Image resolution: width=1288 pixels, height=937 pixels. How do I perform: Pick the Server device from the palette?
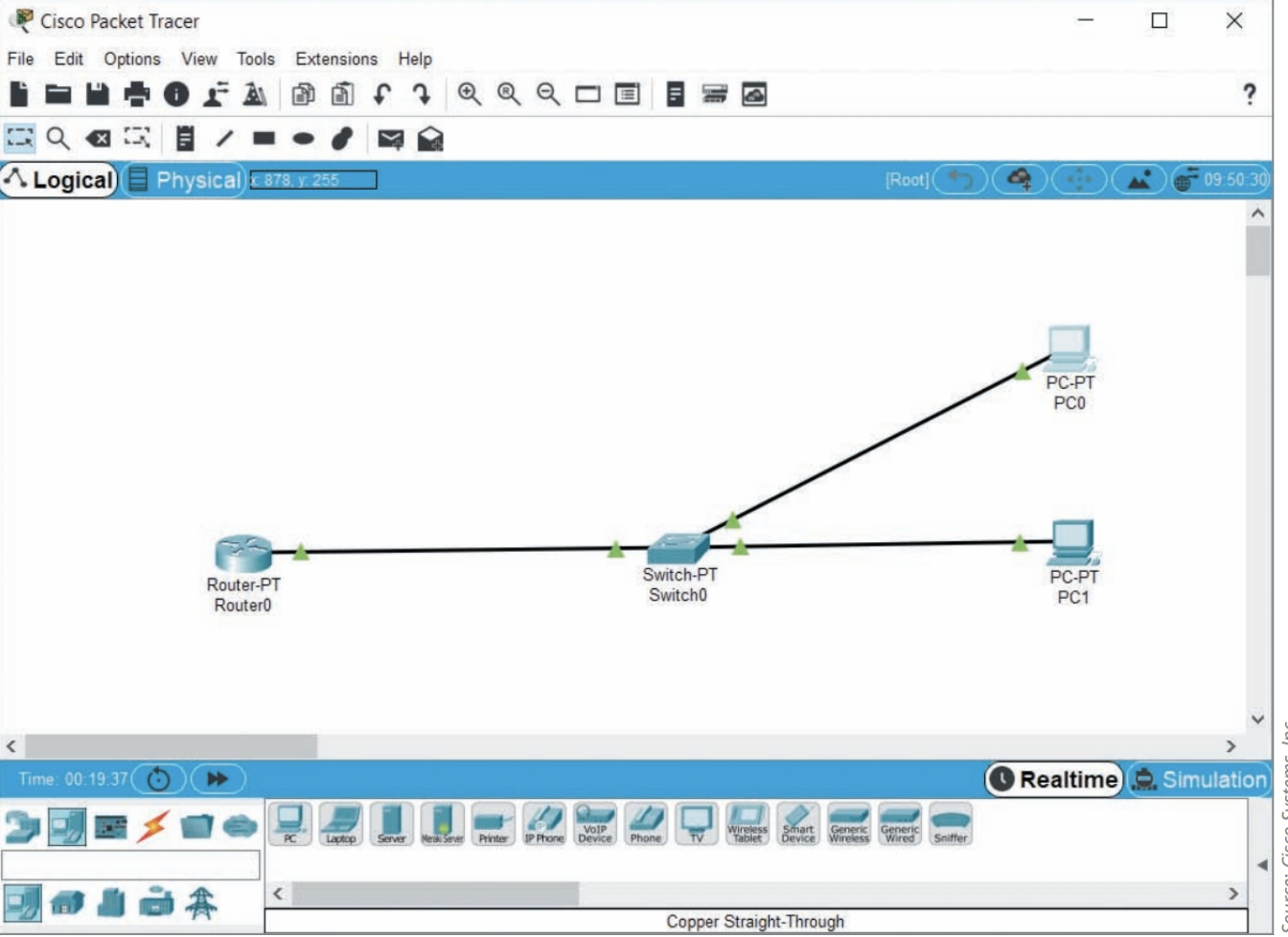click(391, 824)
